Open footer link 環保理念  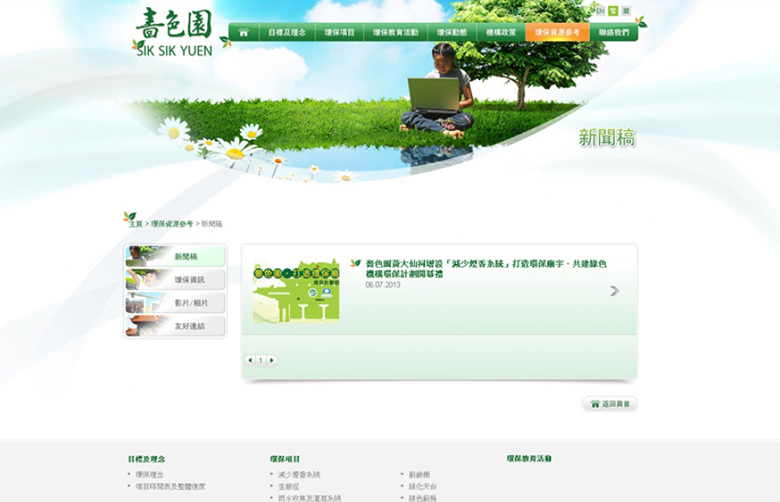(149, 475)
